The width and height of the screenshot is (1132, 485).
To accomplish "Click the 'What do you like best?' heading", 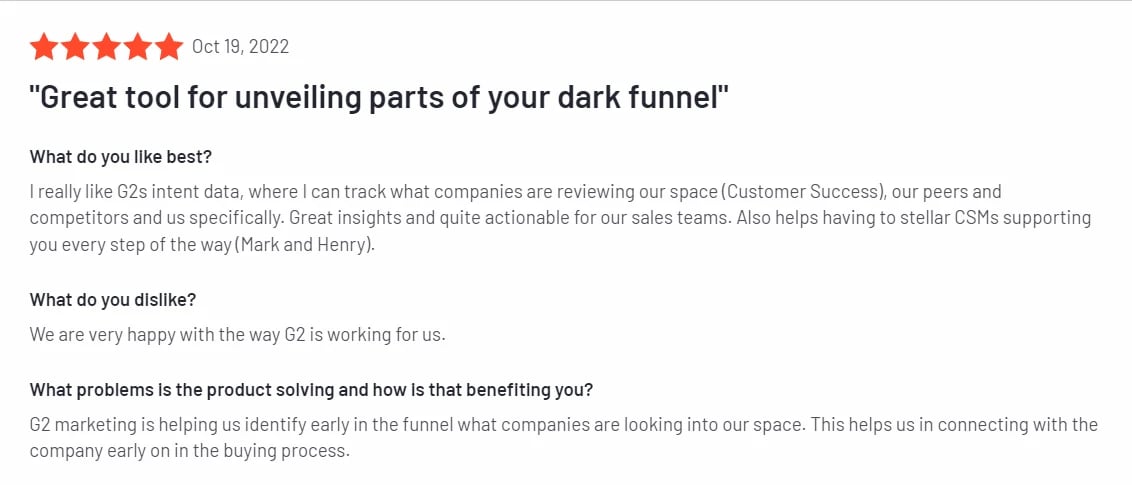I will point(121,157).
